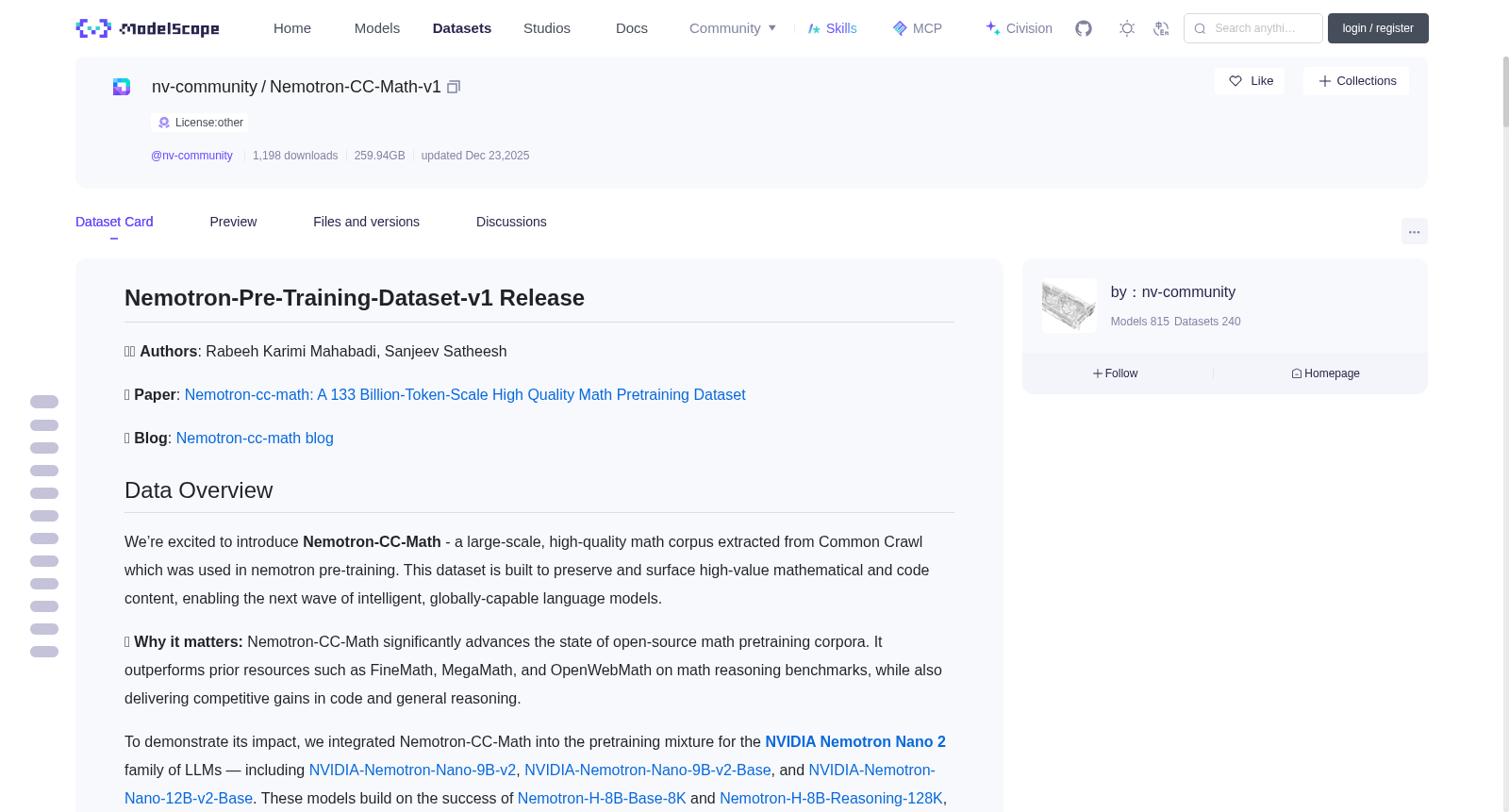Open the Skills page link

(x=841, y=28)
